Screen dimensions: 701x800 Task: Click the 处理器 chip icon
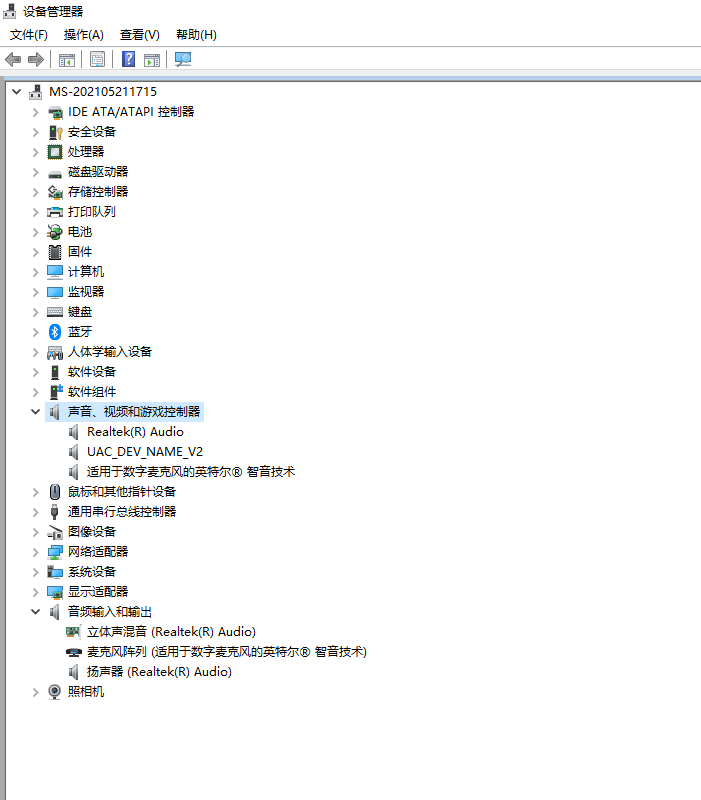click(55, 152)
